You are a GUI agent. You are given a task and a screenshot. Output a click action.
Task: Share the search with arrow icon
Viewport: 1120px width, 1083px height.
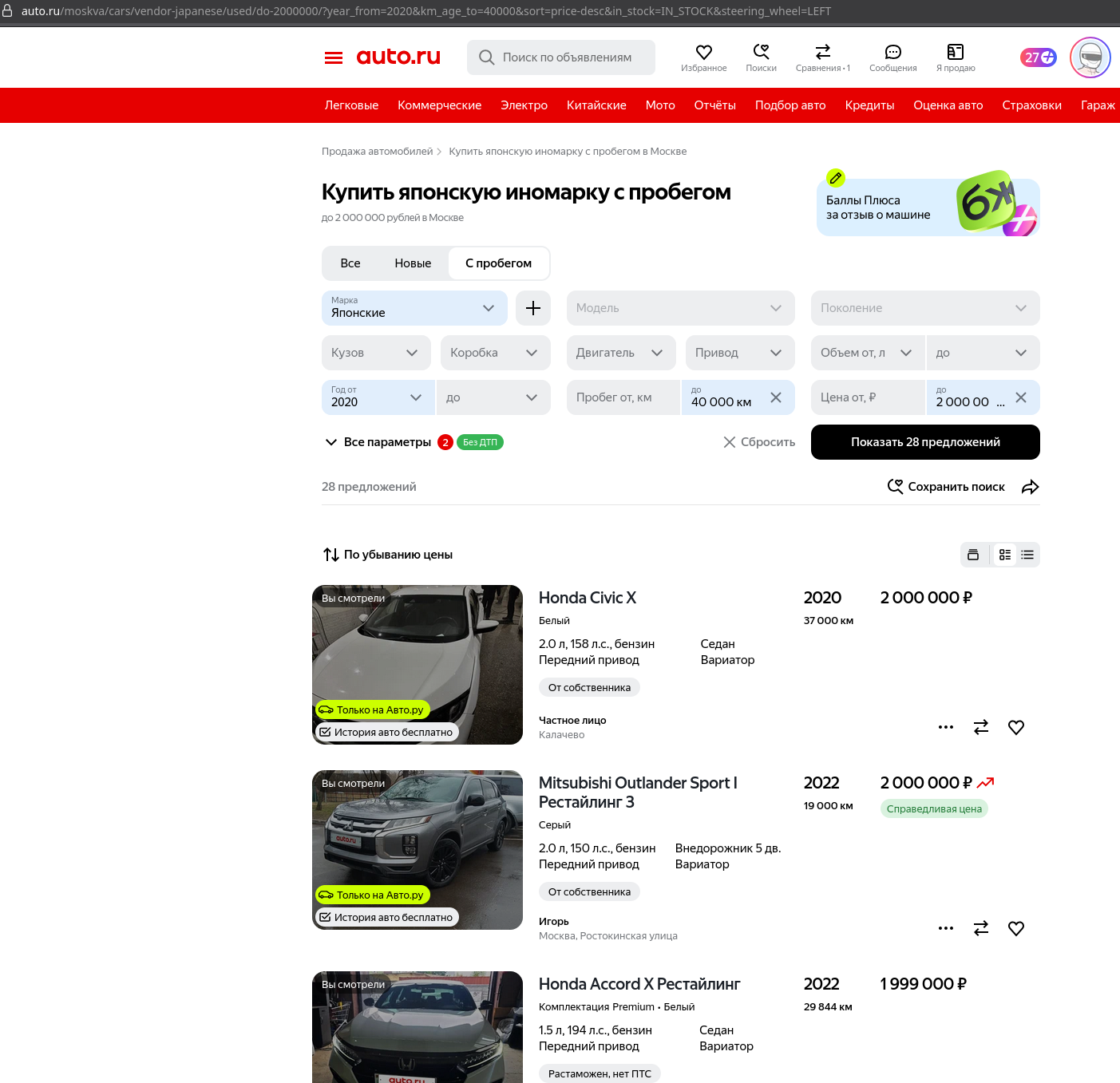[x=1031, y=487]
